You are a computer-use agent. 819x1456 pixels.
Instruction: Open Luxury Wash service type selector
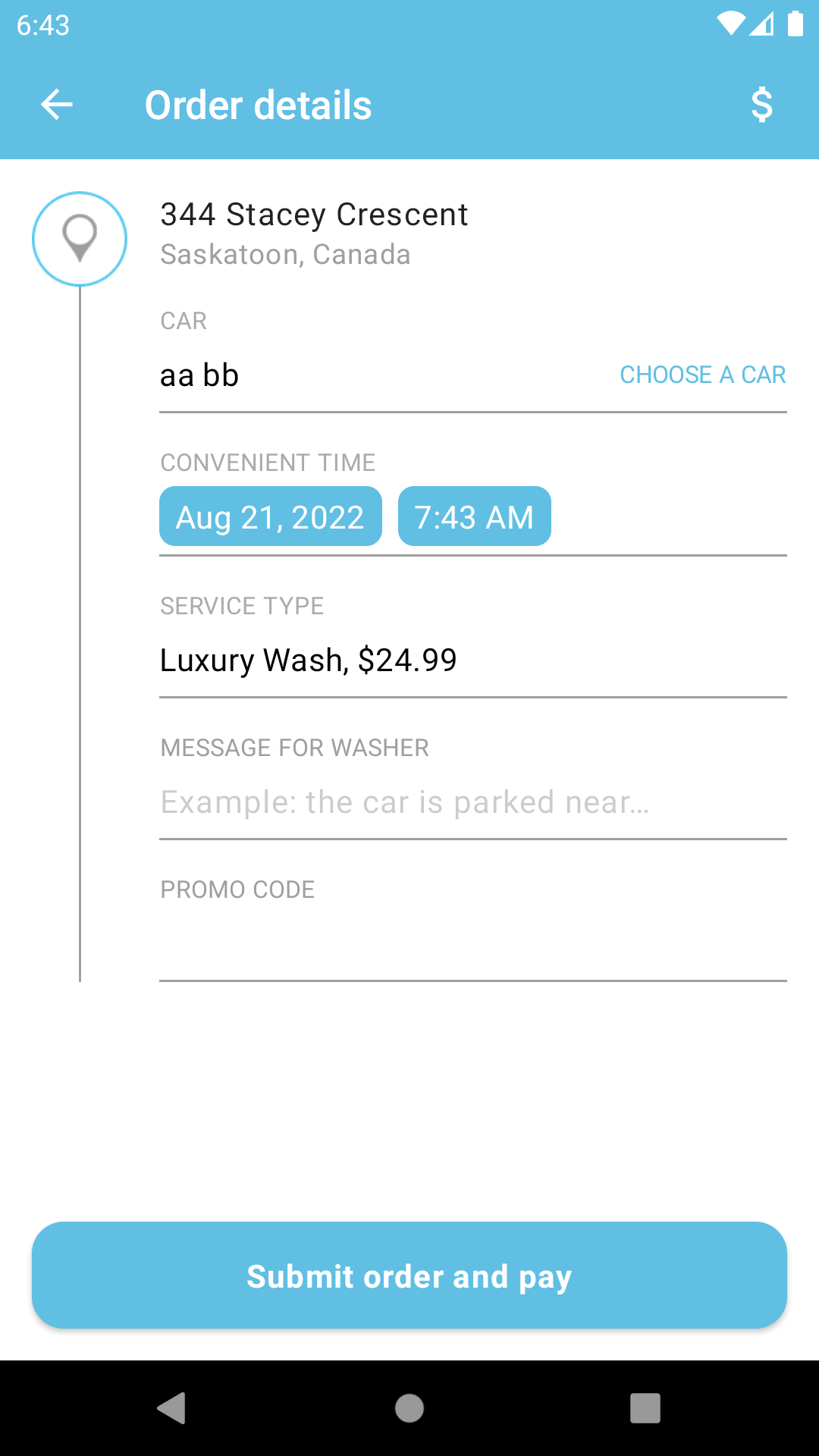[473, 661]
